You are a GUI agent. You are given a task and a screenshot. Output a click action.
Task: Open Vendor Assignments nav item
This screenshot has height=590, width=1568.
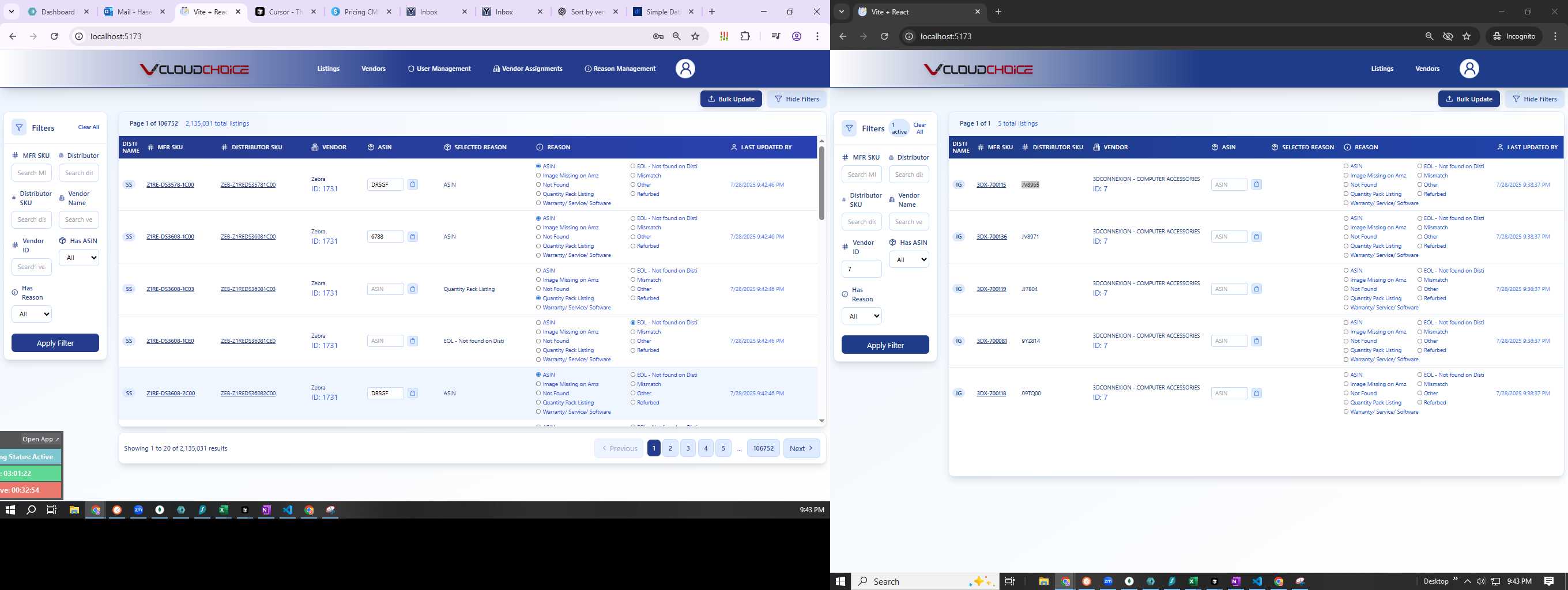tap(527, 69)
